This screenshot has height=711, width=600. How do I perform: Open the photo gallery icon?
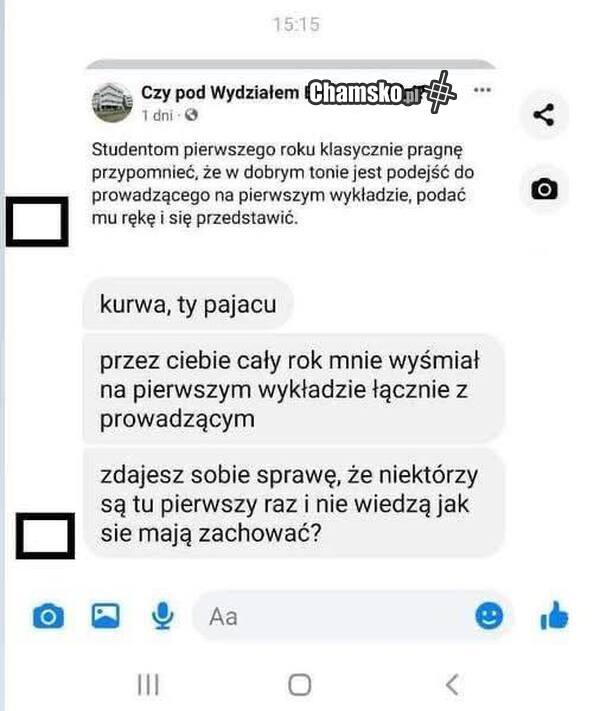[x=106, y=616]
